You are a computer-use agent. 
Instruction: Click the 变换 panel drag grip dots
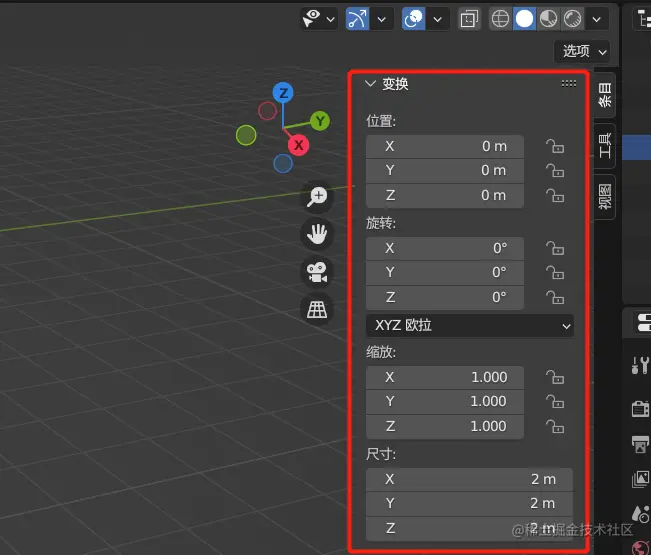pos(568,84)
